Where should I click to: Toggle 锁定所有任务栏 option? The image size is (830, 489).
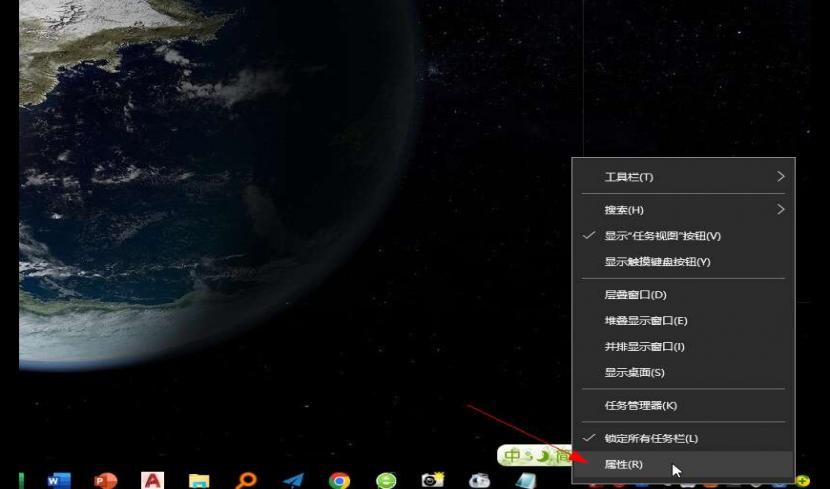(x=651, y=438)
